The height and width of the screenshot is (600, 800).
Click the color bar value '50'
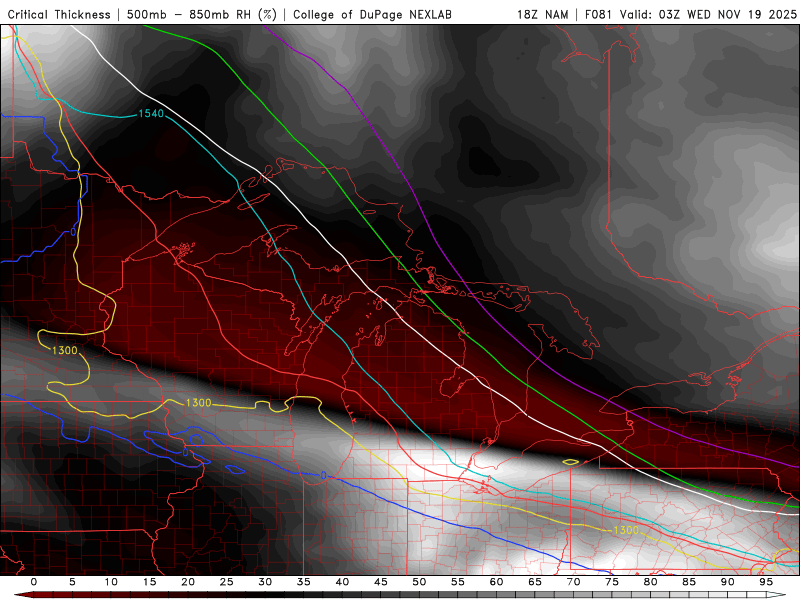point(419,582)
